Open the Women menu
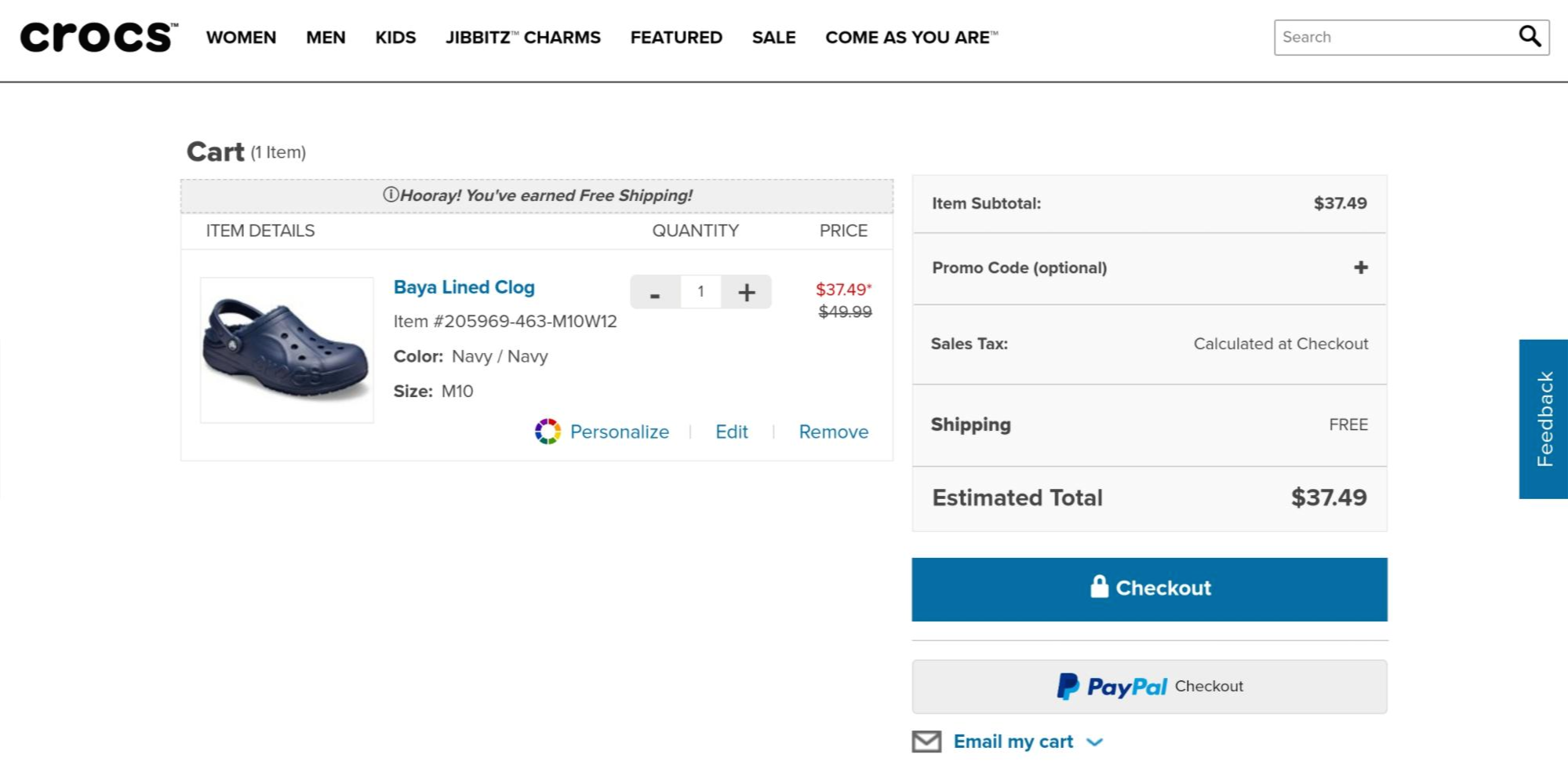 (x=241, y=38)
